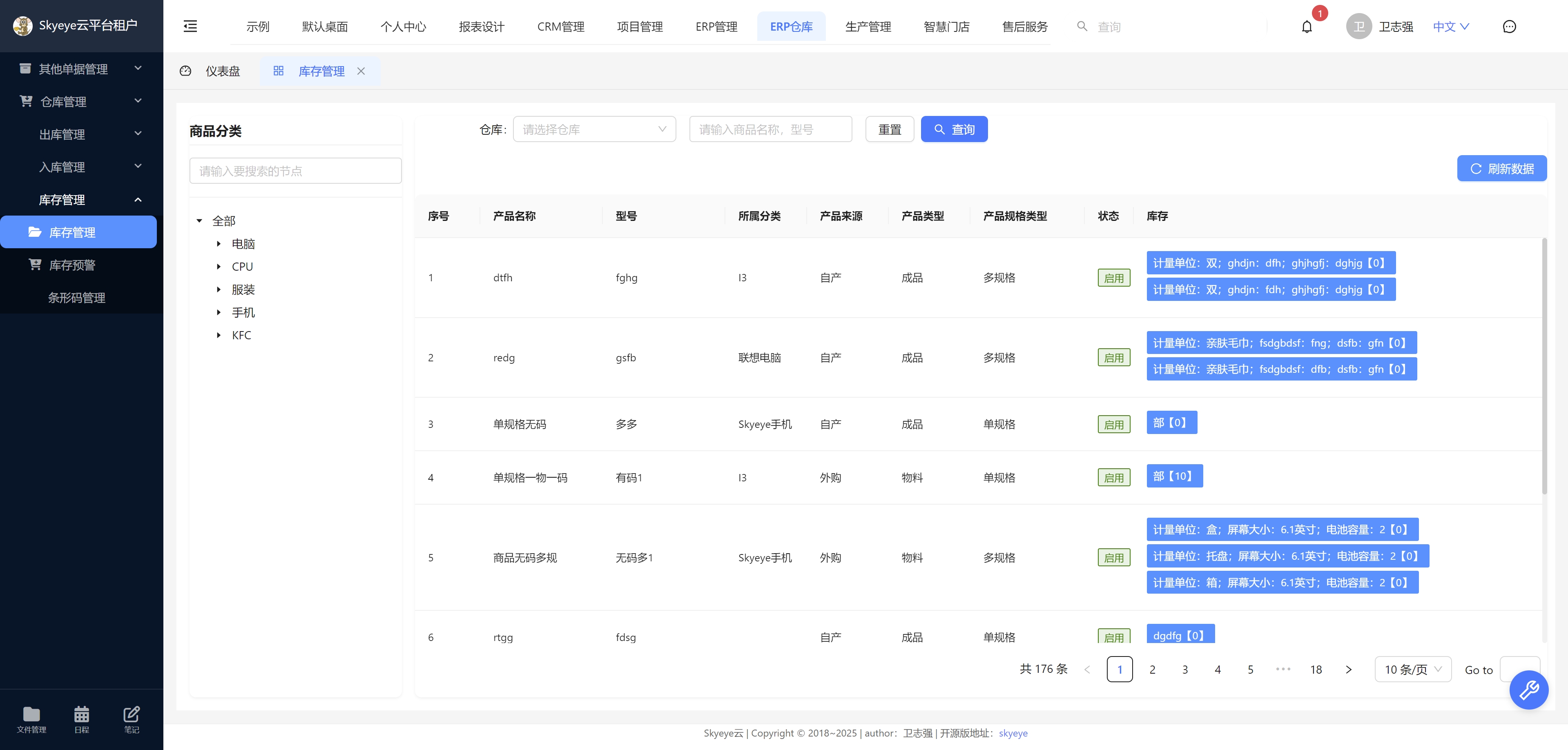This screenshot has height=750, width=1568.
Task: Open 智慧门店 module
Action: click(946, 27)
